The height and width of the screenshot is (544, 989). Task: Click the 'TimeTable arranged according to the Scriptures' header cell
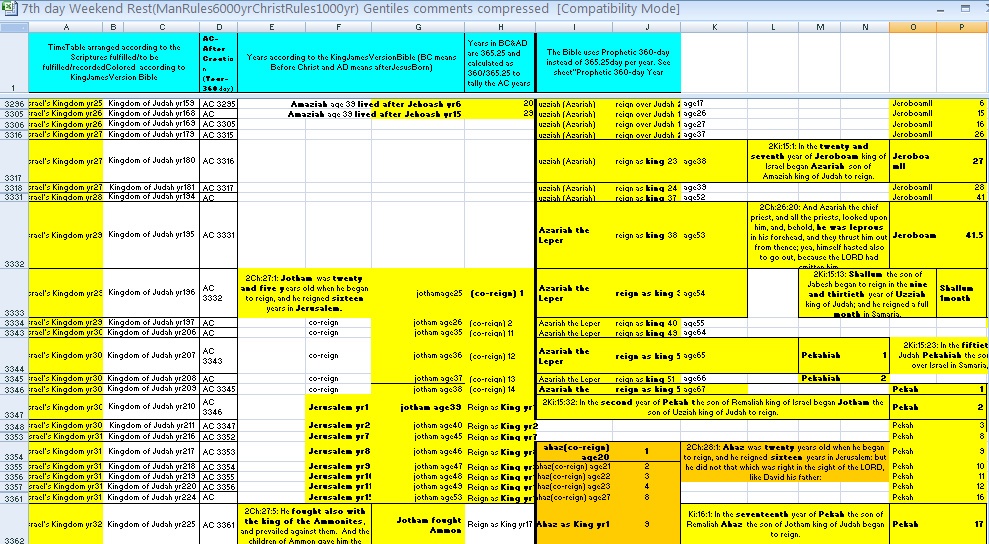114,62
